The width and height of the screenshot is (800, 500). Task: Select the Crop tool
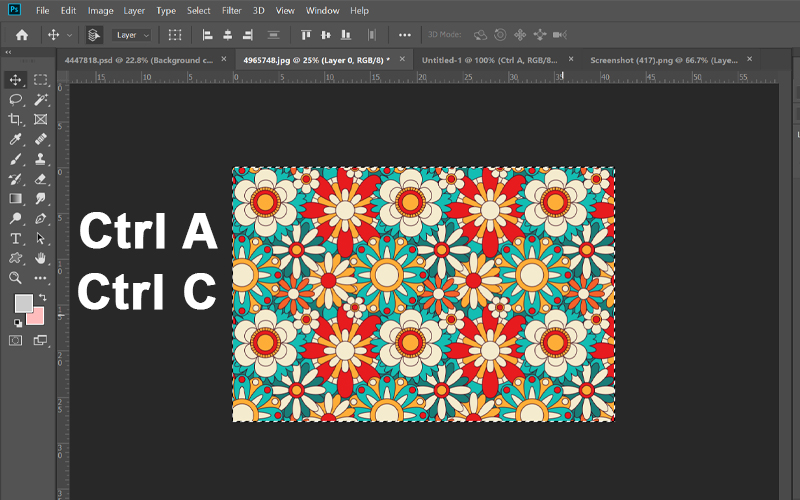[x=15, y=119]
